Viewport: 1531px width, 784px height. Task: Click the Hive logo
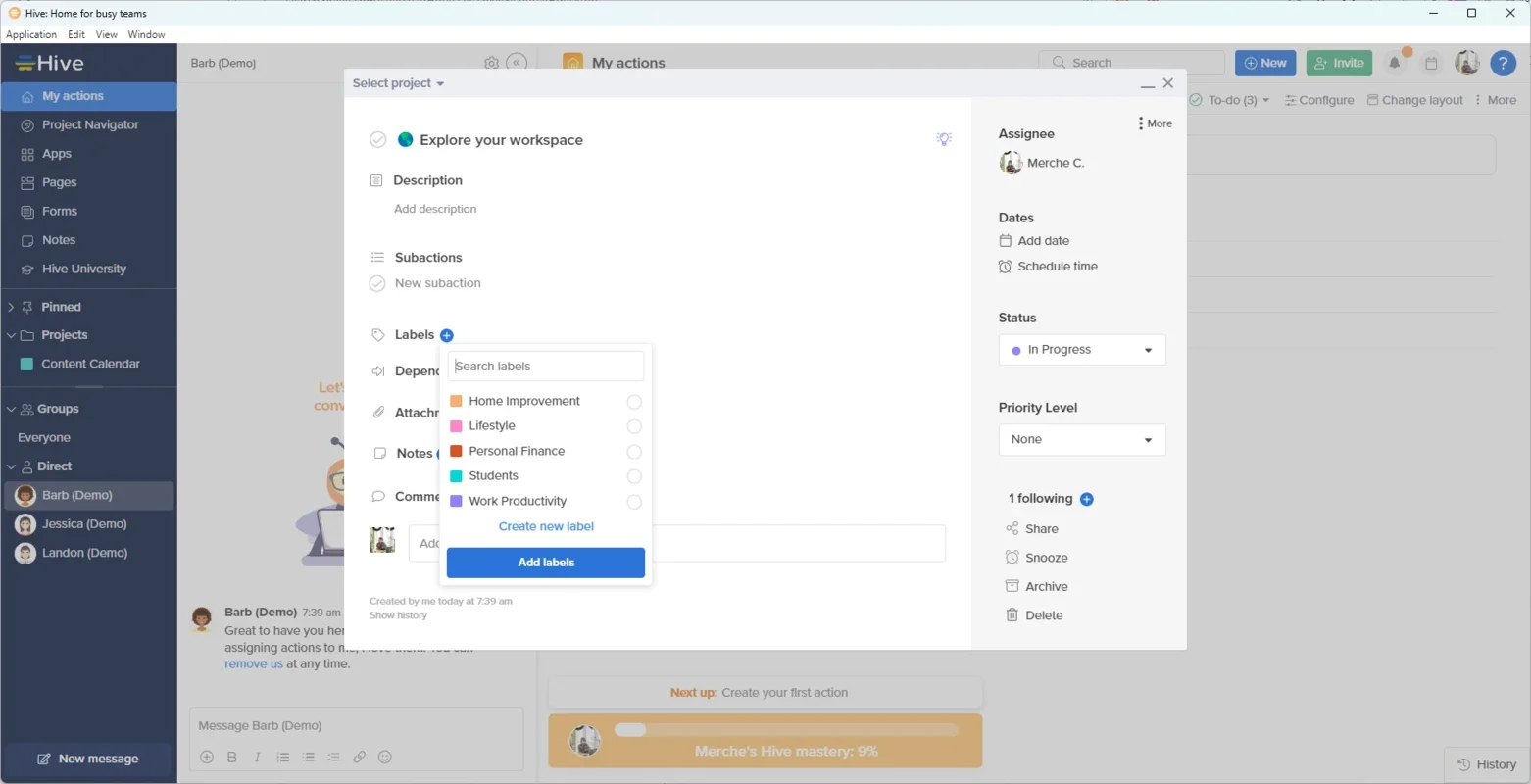51,63
